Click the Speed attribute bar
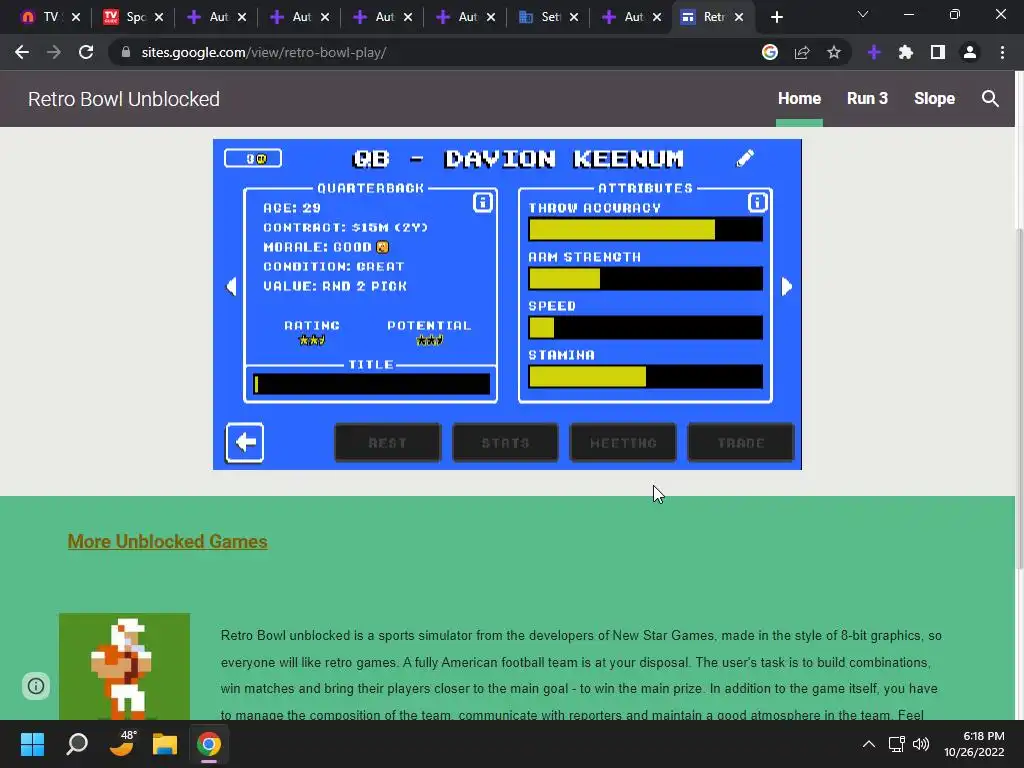This screenshot has height=768, width=1024. click(x=645, y=327)
